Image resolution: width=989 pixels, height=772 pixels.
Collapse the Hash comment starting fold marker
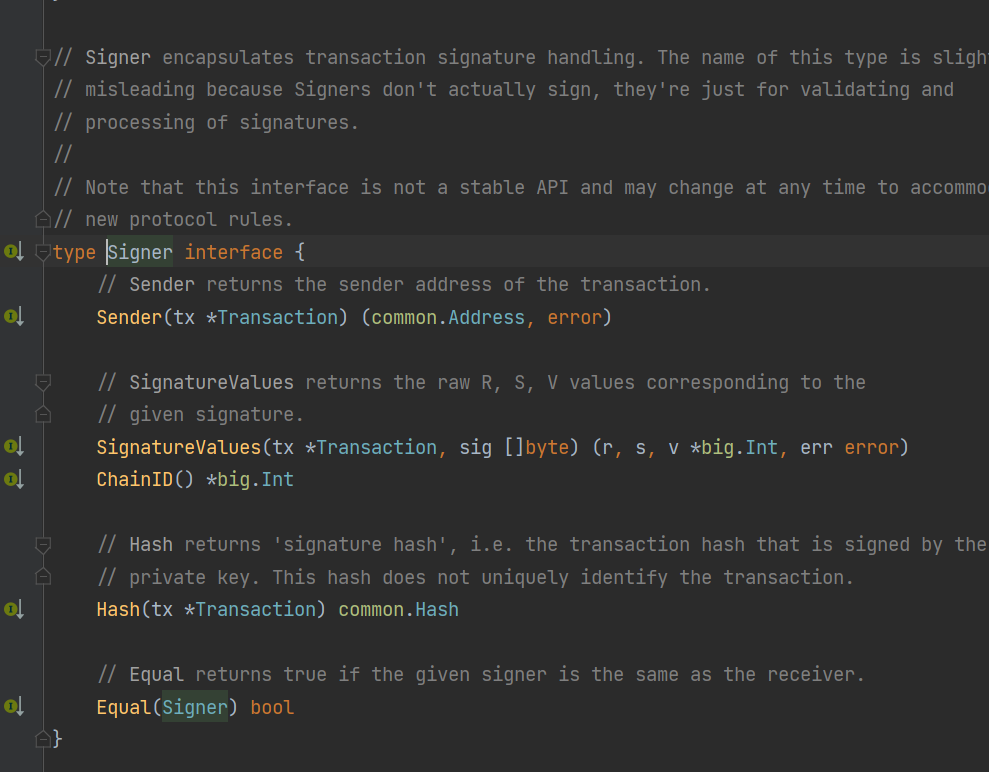tap(43, 545)
